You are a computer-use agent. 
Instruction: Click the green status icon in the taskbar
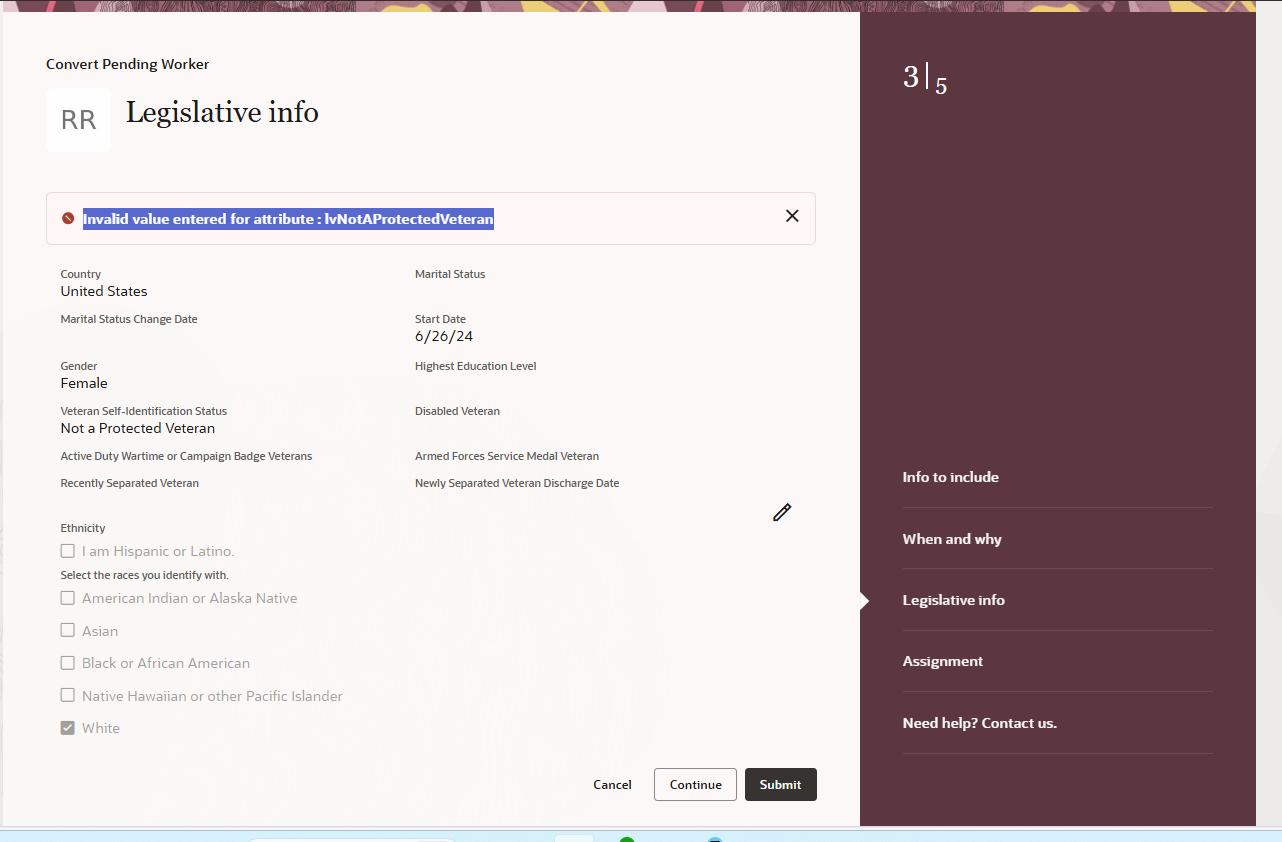(x=627, y=838)
